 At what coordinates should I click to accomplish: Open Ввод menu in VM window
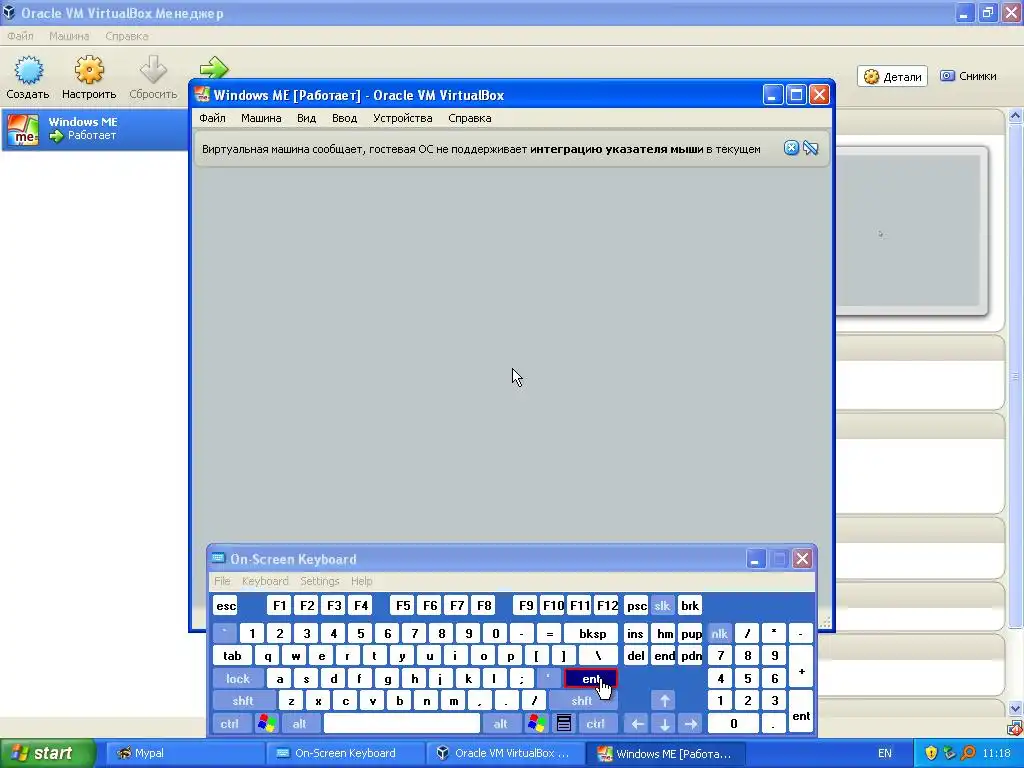pyautogui.click(x=344, y=118)
